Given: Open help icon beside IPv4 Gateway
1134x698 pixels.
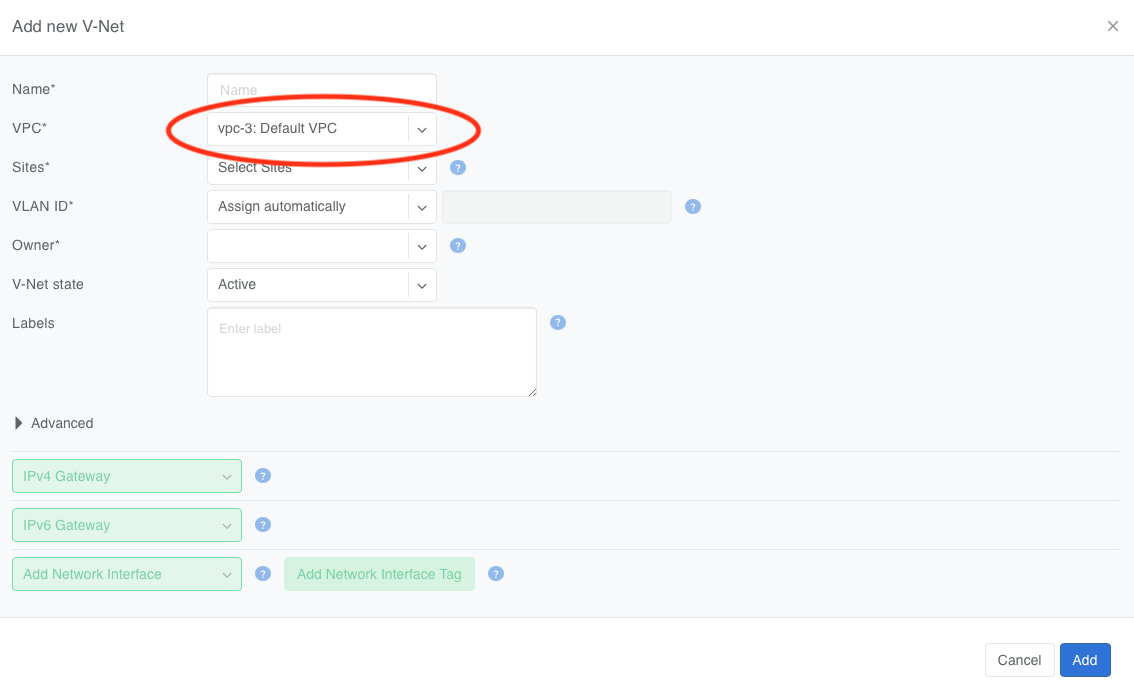Looking at the screenshot, I should click(263, 476).
